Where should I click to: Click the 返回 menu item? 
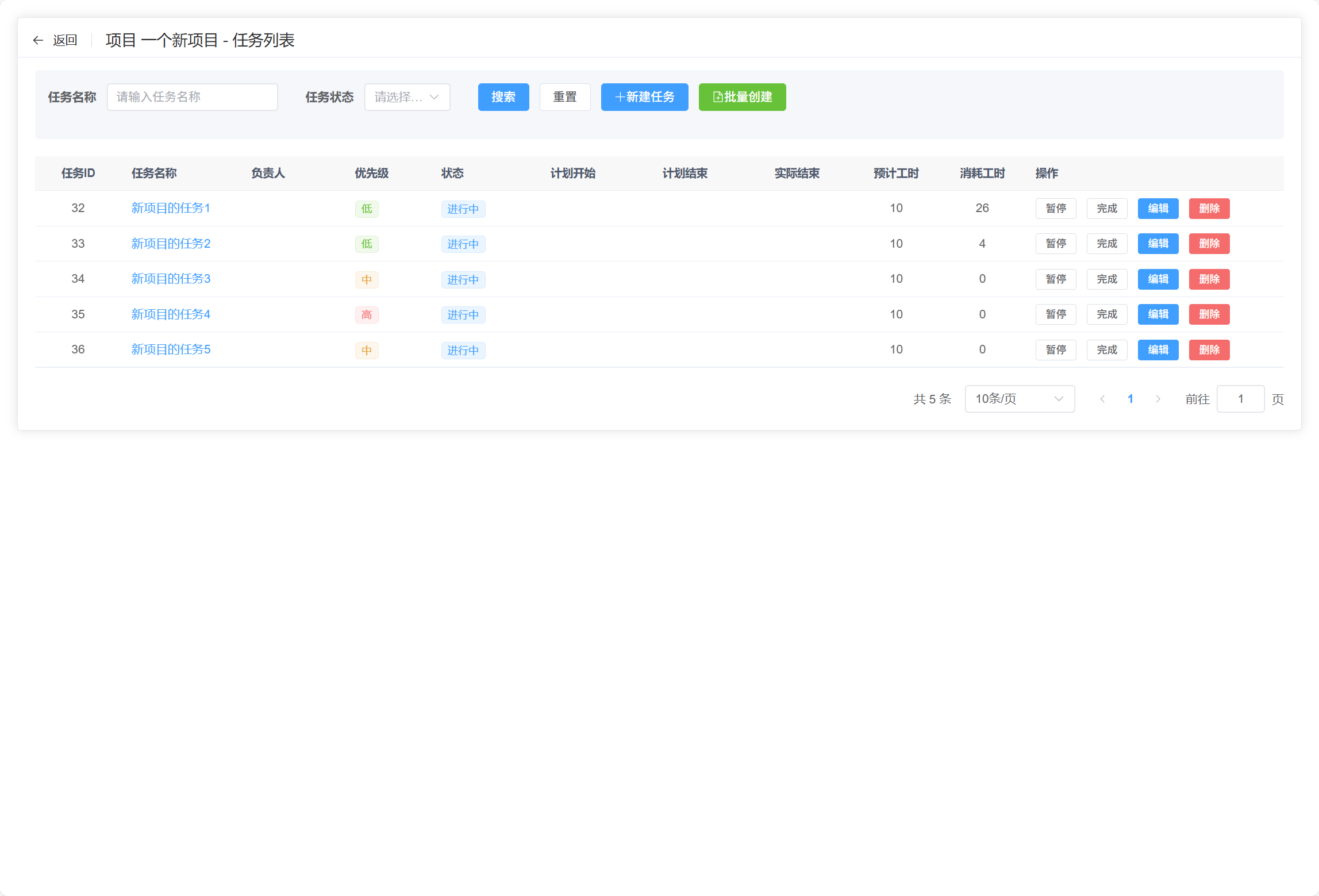(65, 40)
